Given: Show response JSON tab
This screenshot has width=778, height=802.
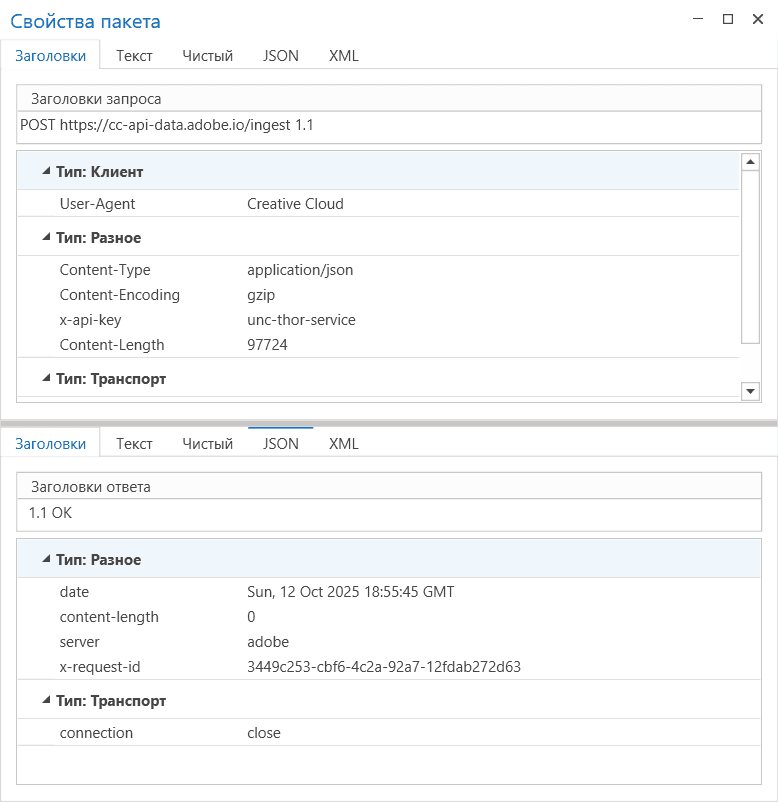Looking at the screenshot, I should click(280, 444).
